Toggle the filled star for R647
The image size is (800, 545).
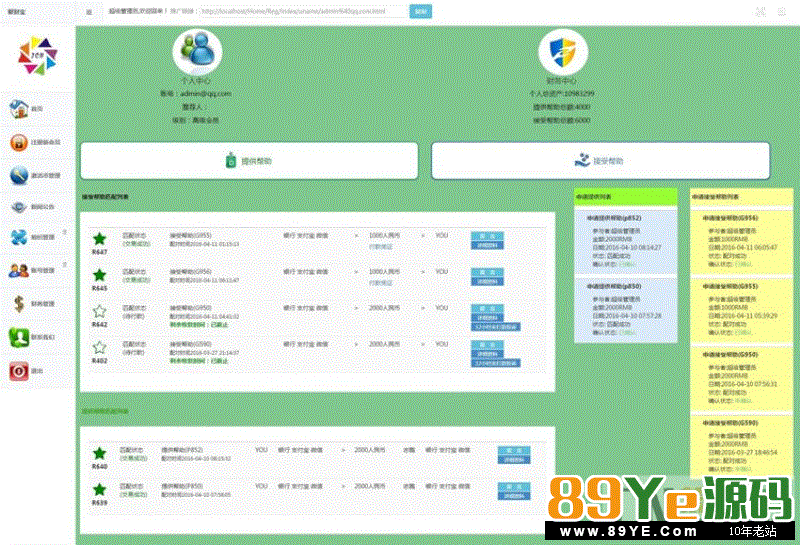99,239
